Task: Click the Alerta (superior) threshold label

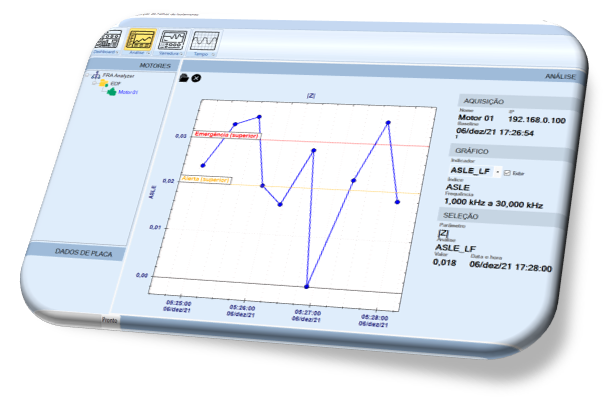Action: pyautogui.click(x=206, y=179)
